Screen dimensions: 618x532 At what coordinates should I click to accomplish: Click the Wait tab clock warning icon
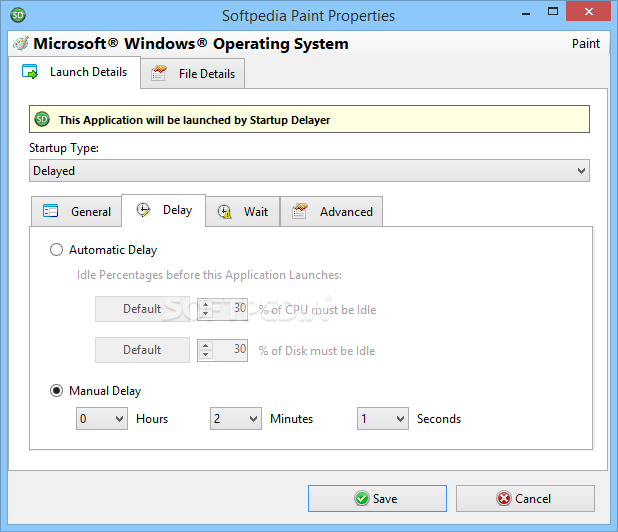click(224, 212)
